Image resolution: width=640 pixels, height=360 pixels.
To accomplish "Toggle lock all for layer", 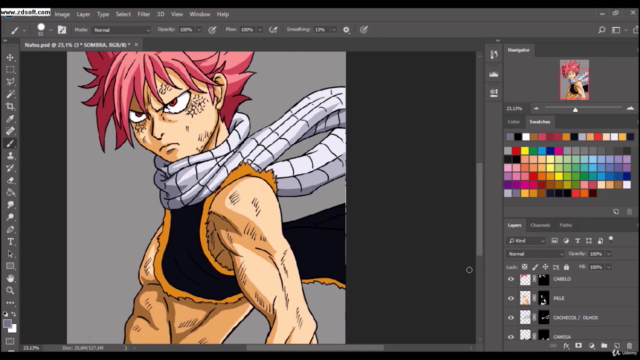I will point(566,267).
